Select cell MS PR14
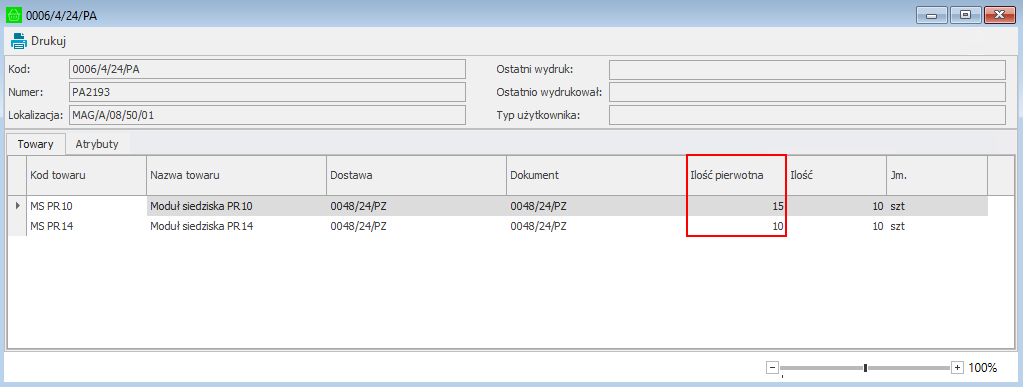The height and width of the screenshot is (387, 1023). click(86, 226)
